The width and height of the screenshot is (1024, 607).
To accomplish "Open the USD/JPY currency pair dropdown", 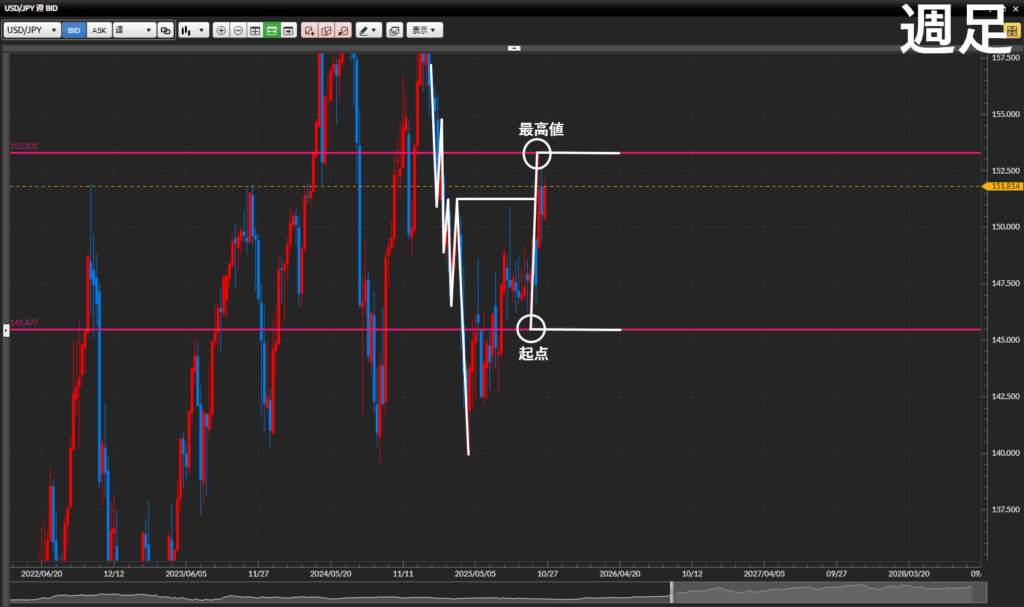I will pos(31,31).
